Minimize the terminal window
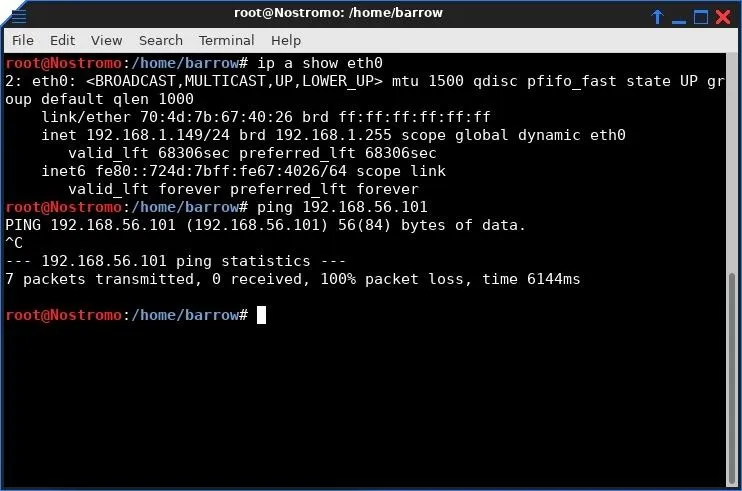Viewport: 742px width, 491px height. 679,21
